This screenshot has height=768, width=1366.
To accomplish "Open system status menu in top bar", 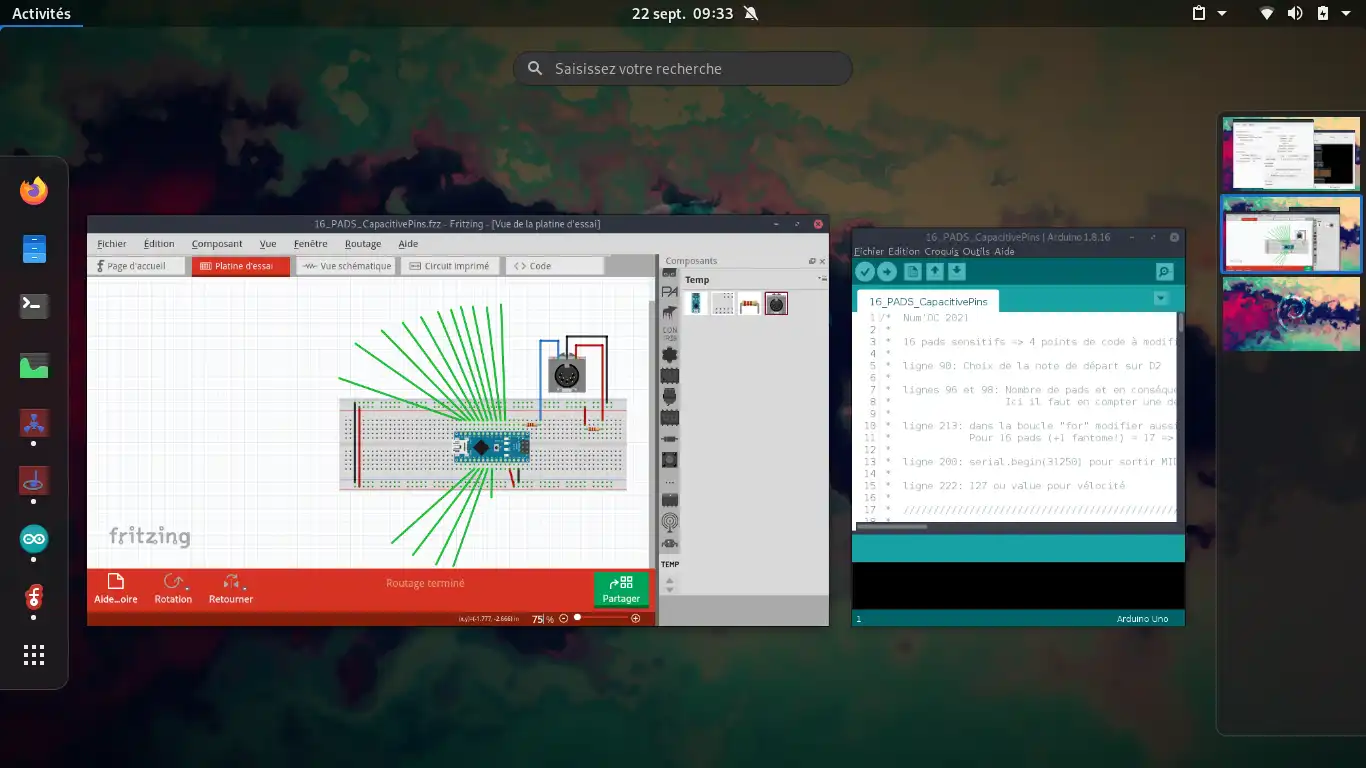I will (1305, 13).
